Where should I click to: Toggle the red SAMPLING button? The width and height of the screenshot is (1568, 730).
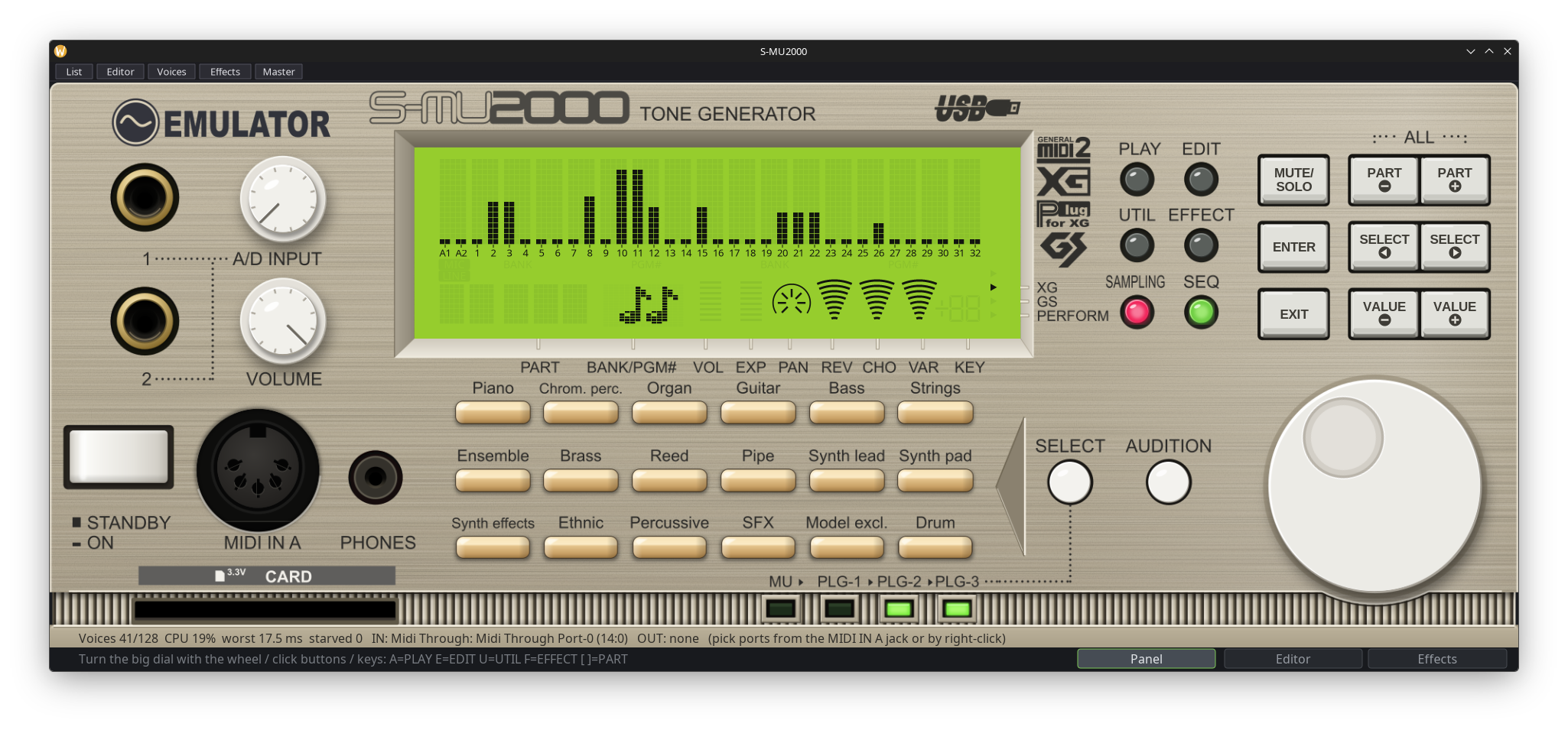[1137, 312]
